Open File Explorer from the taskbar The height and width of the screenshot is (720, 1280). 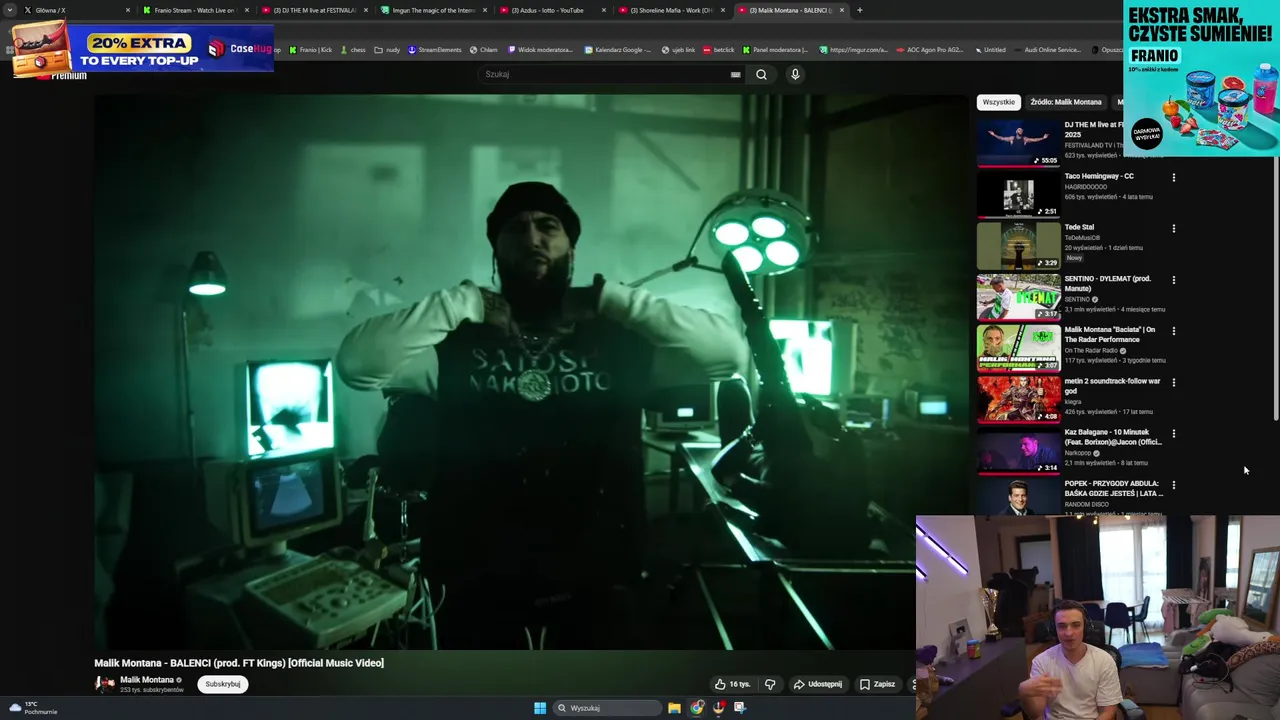coord(675,708)
